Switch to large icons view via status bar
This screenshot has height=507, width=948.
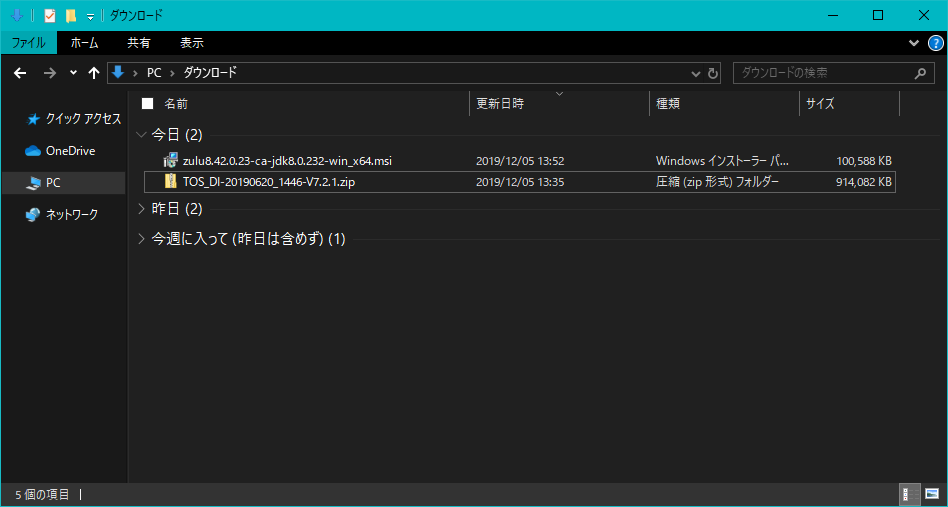[931, 494]
